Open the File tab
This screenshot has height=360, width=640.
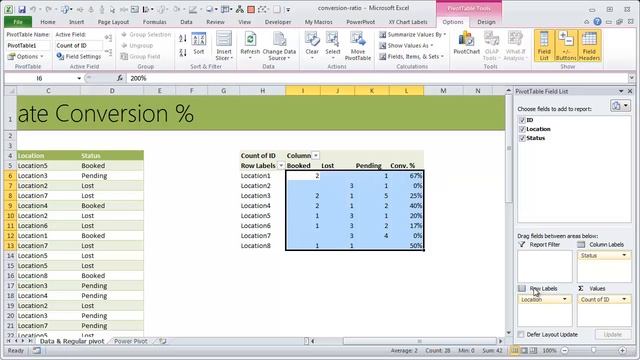pyautogui.click(x=18, y=22)
